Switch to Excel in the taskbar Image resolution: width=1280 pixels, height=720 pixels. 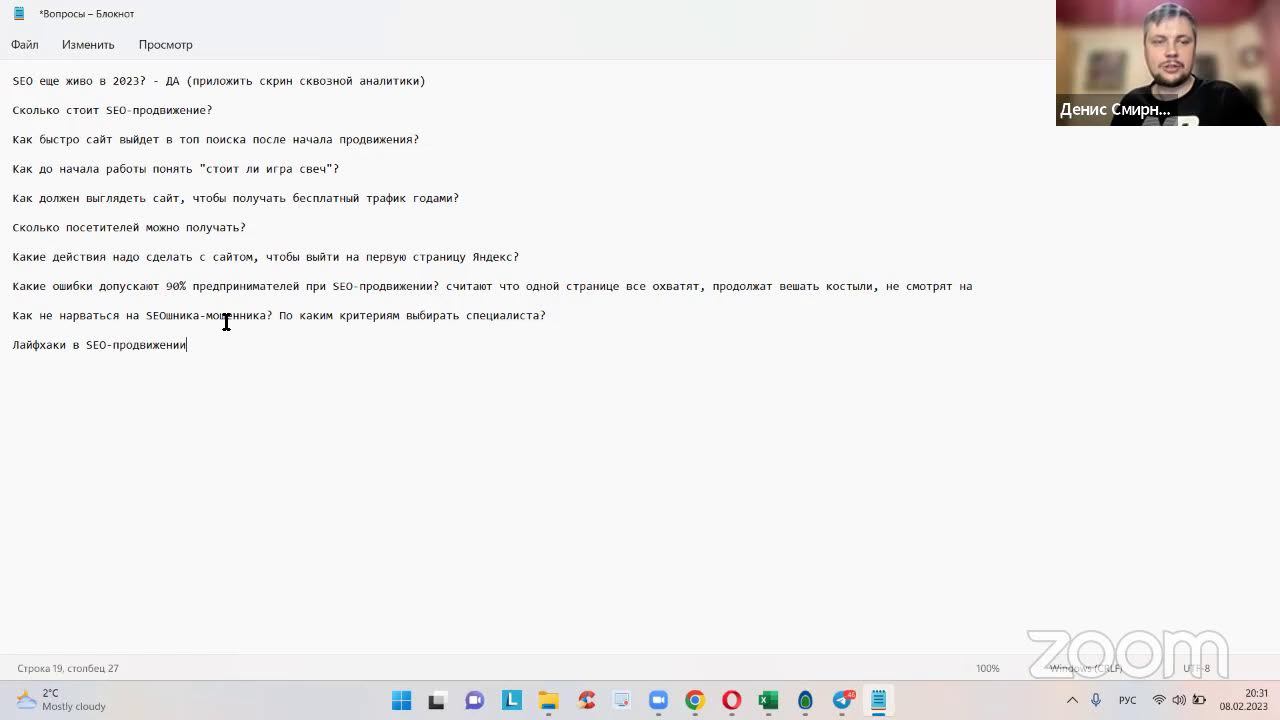tap(768, 701)
